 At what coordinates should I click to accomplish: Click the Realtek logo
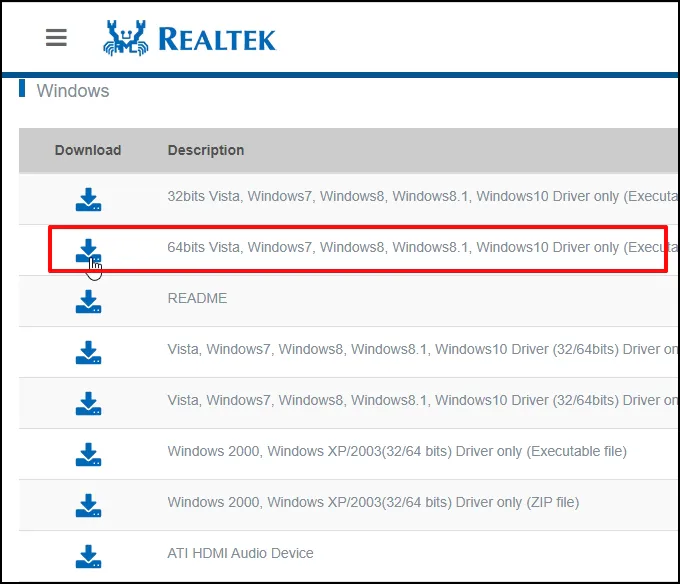(x=189, y=38)
